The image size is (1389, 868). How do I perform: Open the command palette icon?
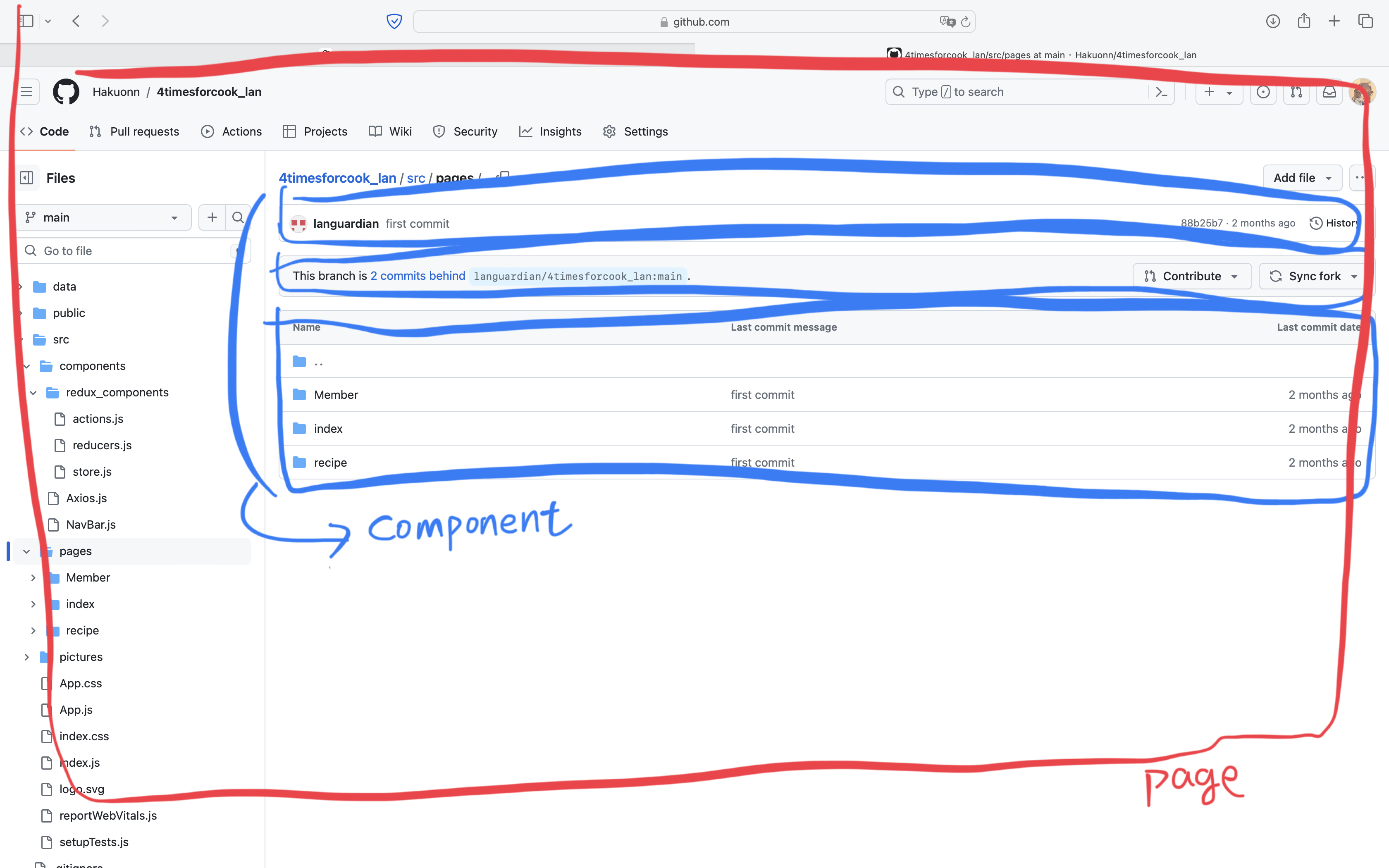pyautogui.click(x=1161, y=92)
